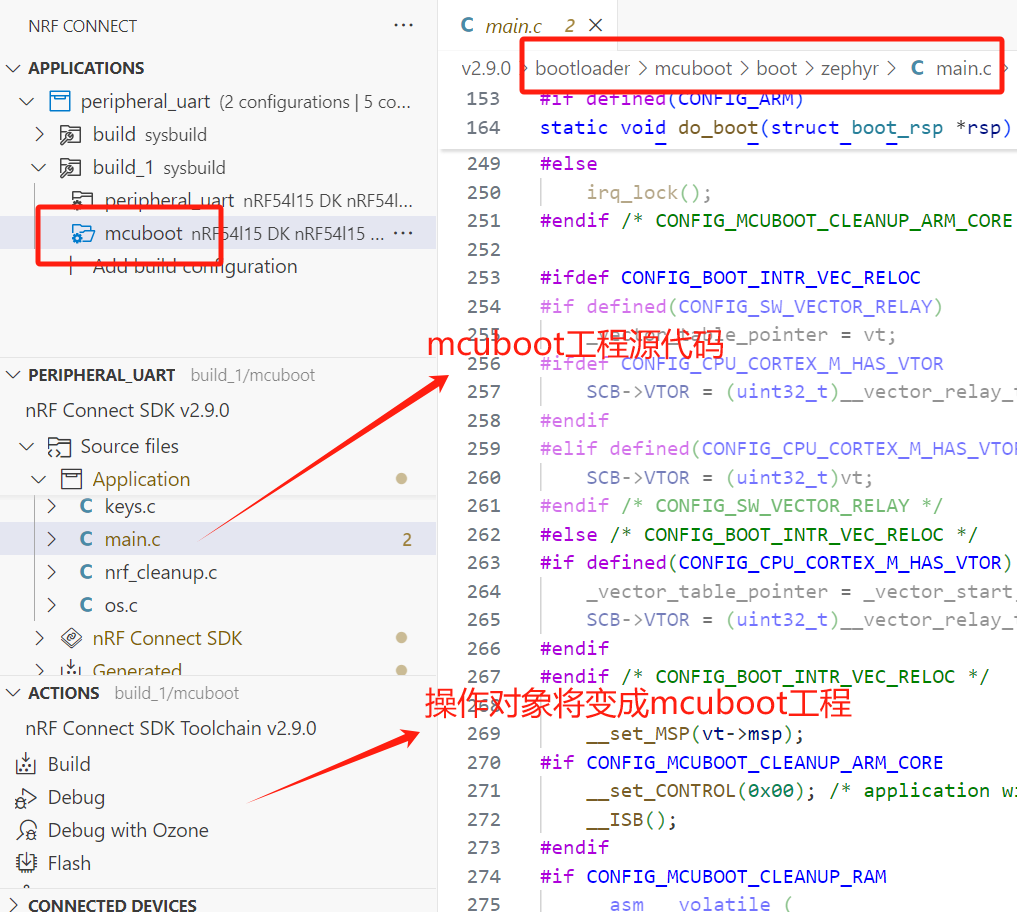1017x912 pixels.
Task: Expand nrf_cleanup.c symbols
Action: [52, 572]
